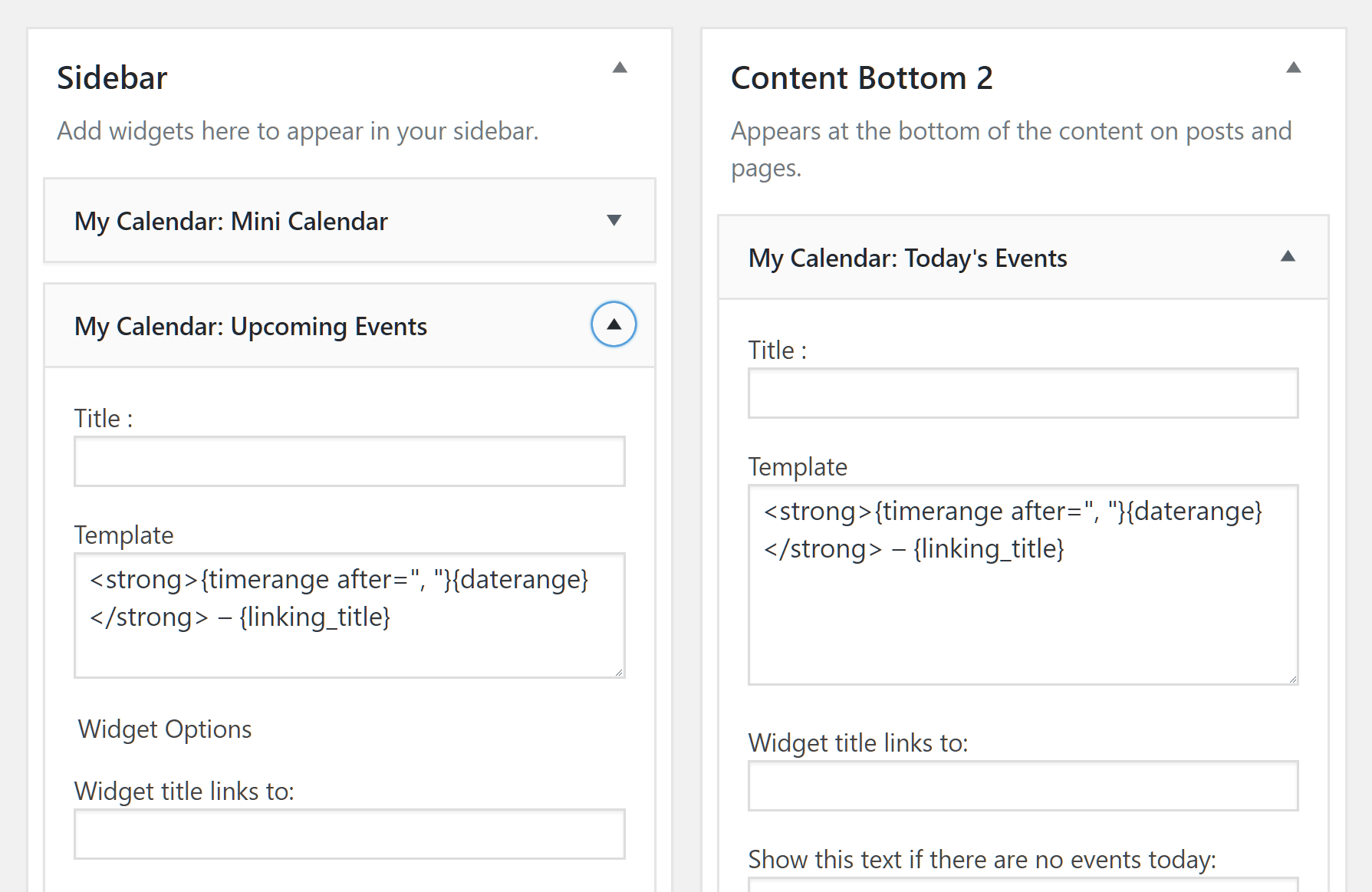Viewport: 1372px width, 892px height.
Task: Click the Widget Options label
Action: tap(165, 729)
